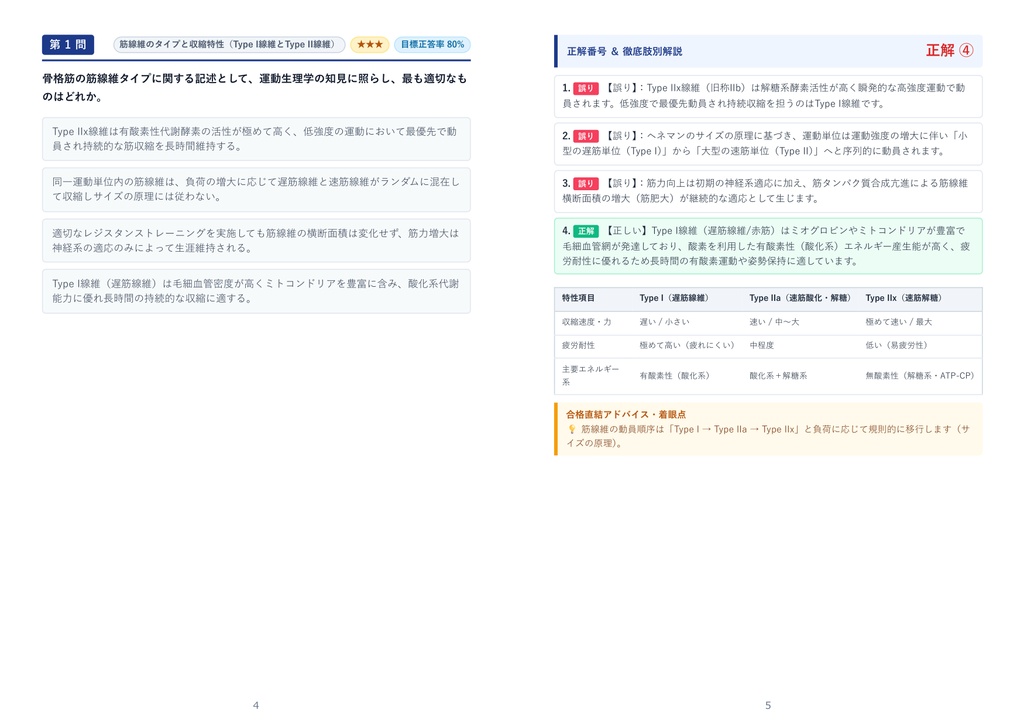Click the 低い（易疲労性） table cell
The width and height of the screenshot is (1024, 727).
897,345
